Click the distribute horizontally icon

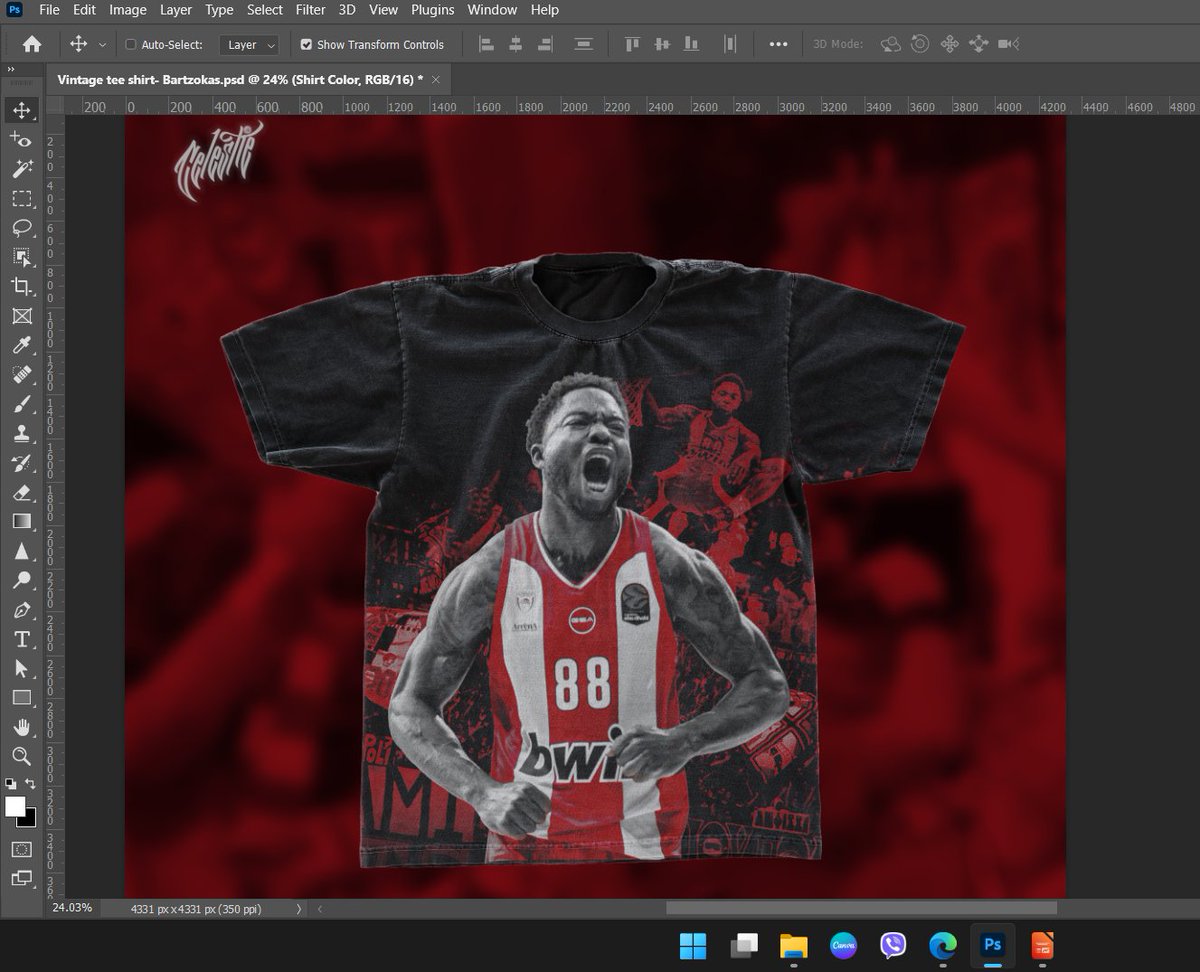(x=730, y=44)
